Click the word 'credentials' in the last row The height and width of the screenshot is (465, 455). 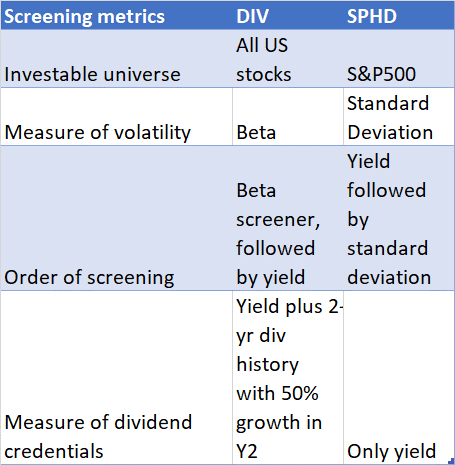point(54,452)
